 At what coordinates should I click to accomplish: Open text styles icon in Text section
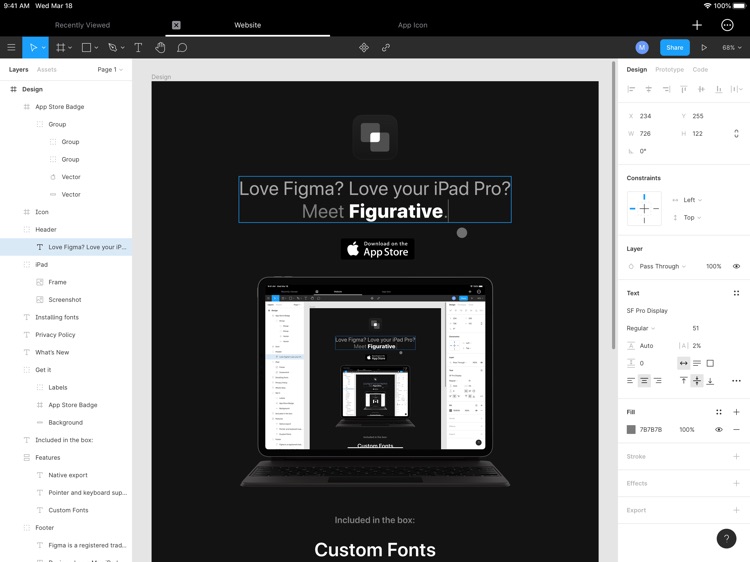click(736, 293)
